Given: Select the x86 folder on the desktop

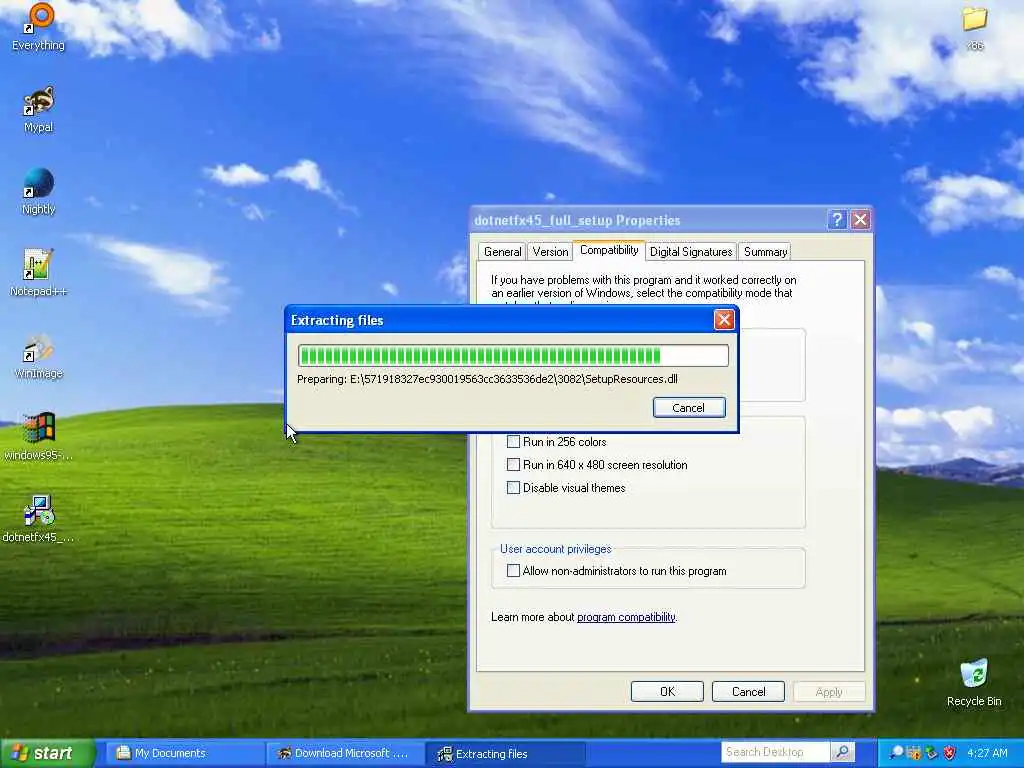Looking at the screenshot, I should tap(974, 27).
